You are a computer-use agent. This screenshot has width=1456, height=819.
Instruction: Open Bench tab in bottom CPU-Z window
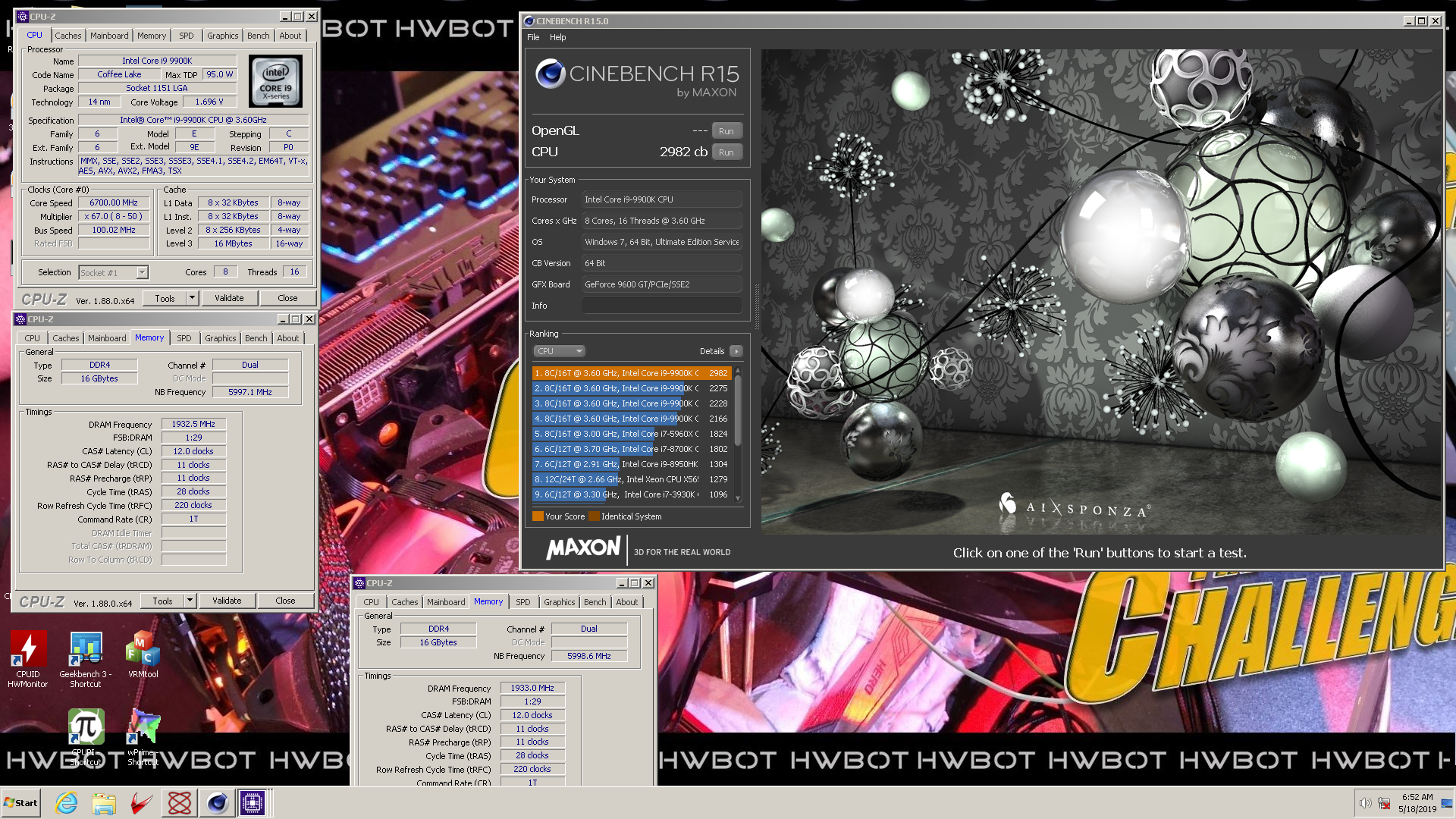pyautogui.click(x=595, y=602)
